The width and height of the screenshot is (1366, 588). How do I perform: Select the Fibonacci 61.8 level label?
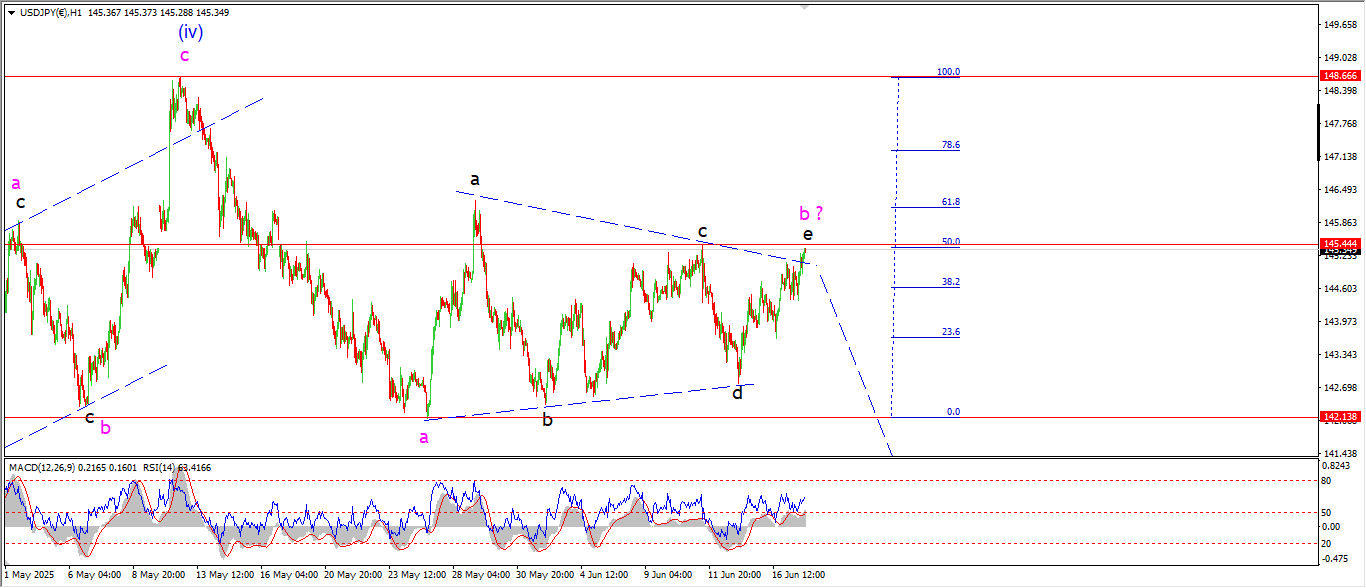[950, 202]
